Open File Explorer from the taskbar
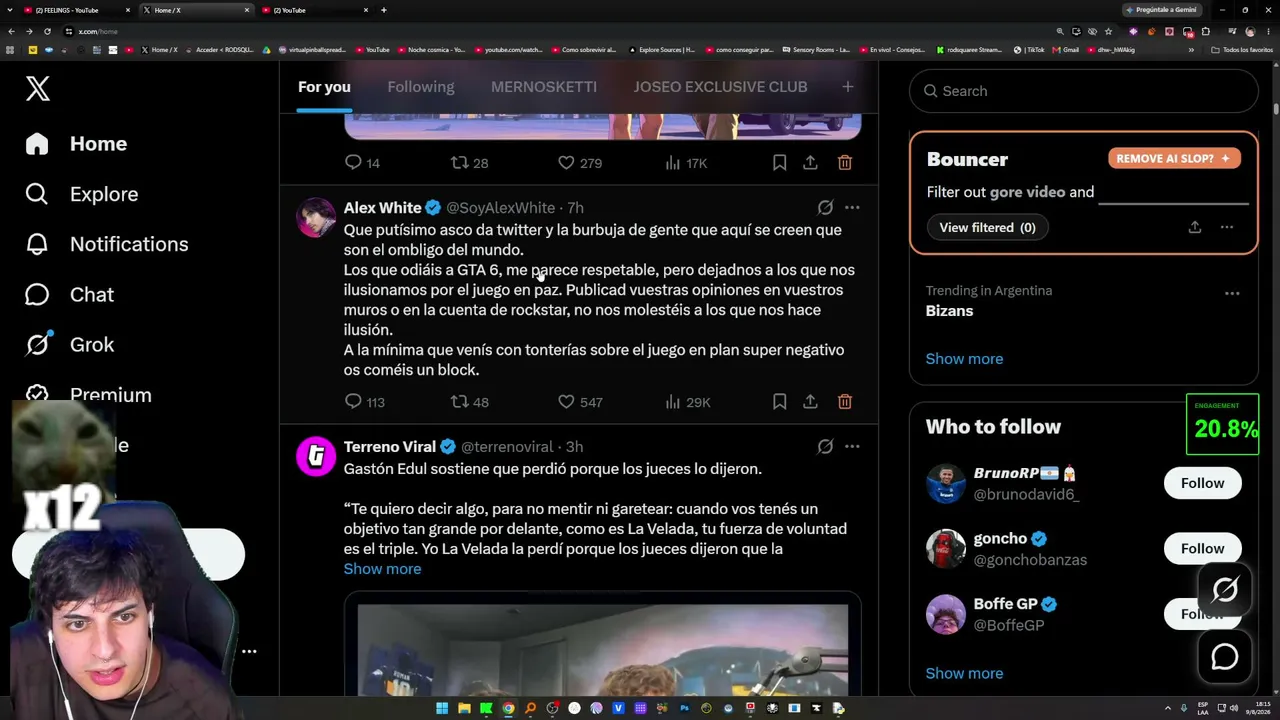1280x720 pixels. coord(464,708)
